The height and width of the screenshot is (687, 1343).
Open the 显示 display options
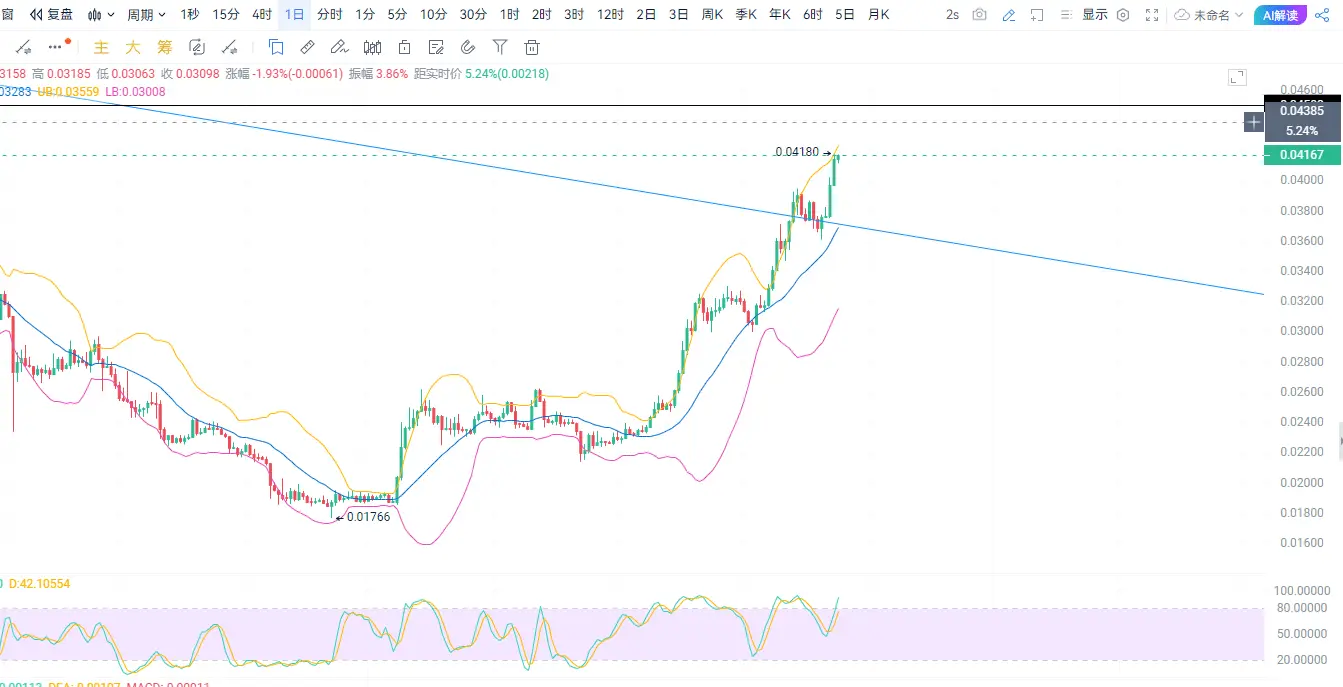1095,15
